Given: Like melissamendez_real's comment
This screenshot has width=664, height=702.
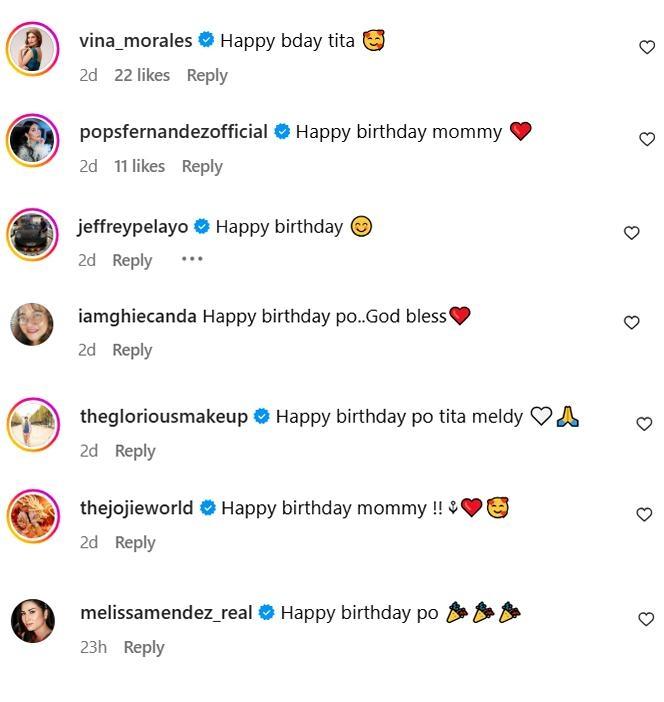Looking at the screenshot, I should pos(645,619).
